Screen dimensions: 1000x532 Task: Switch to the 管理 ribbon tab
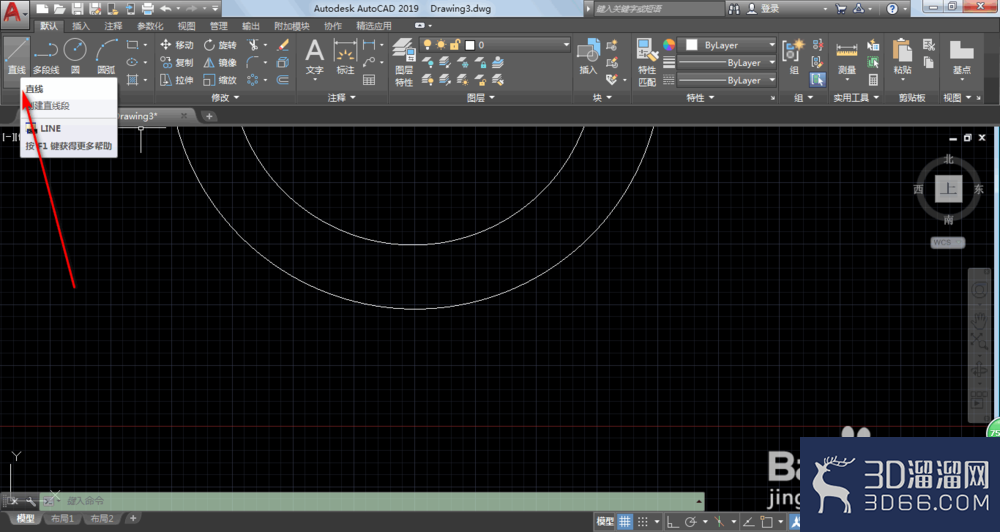(x=219, y=26)
